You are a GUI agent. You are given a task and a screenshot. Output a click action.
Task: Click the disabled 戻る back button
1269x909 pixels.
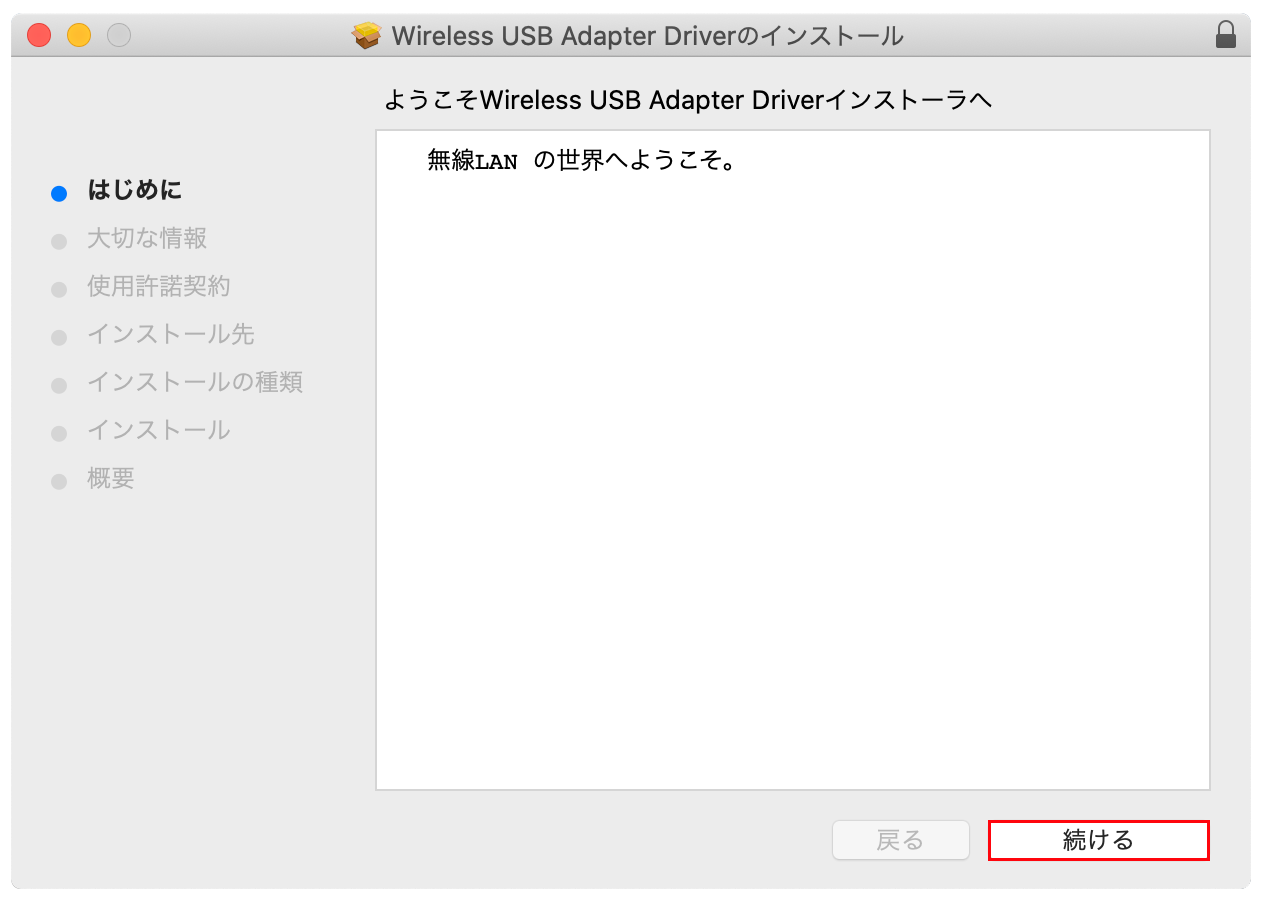point(900,840)
